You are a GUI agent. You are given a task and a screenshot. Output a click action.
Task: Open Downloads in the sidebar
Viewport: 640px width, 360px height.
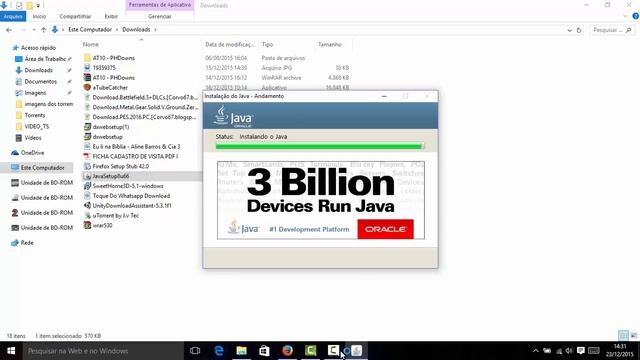coord(38,70)
